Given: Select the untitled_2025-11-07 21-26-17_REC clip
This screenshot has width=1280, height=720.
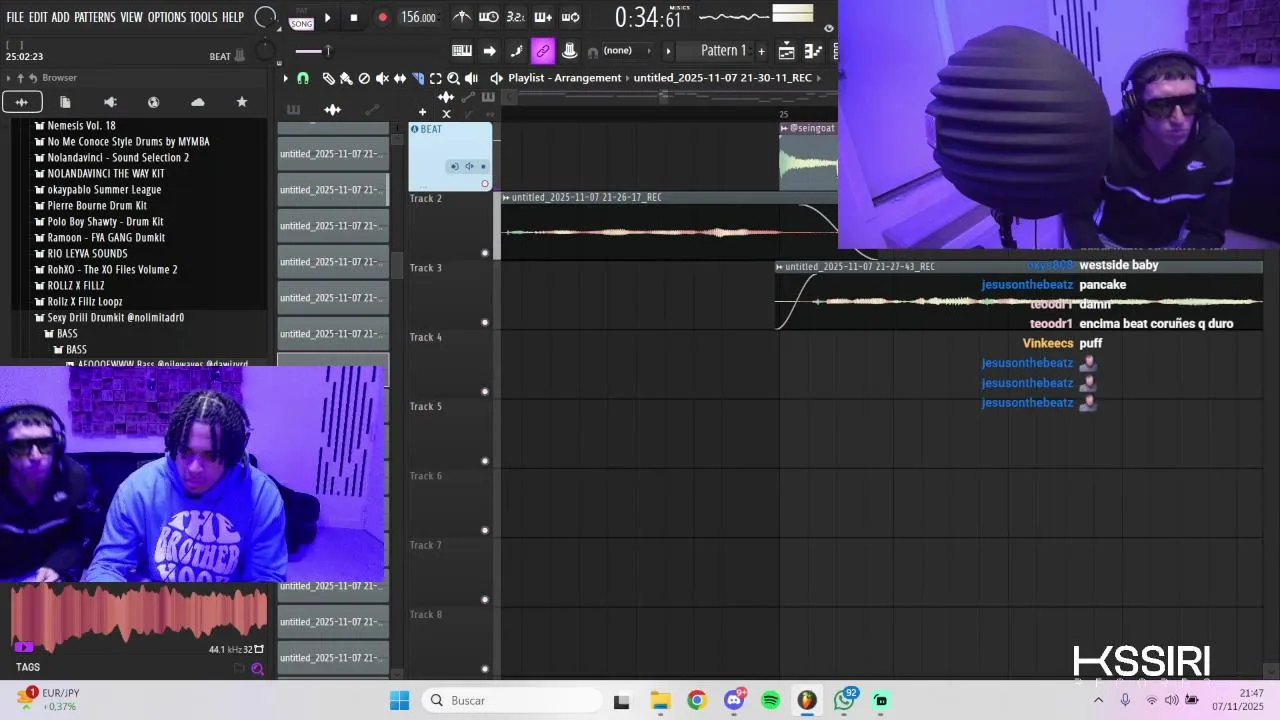Looking at the screenshot, I should click(668, 225).
